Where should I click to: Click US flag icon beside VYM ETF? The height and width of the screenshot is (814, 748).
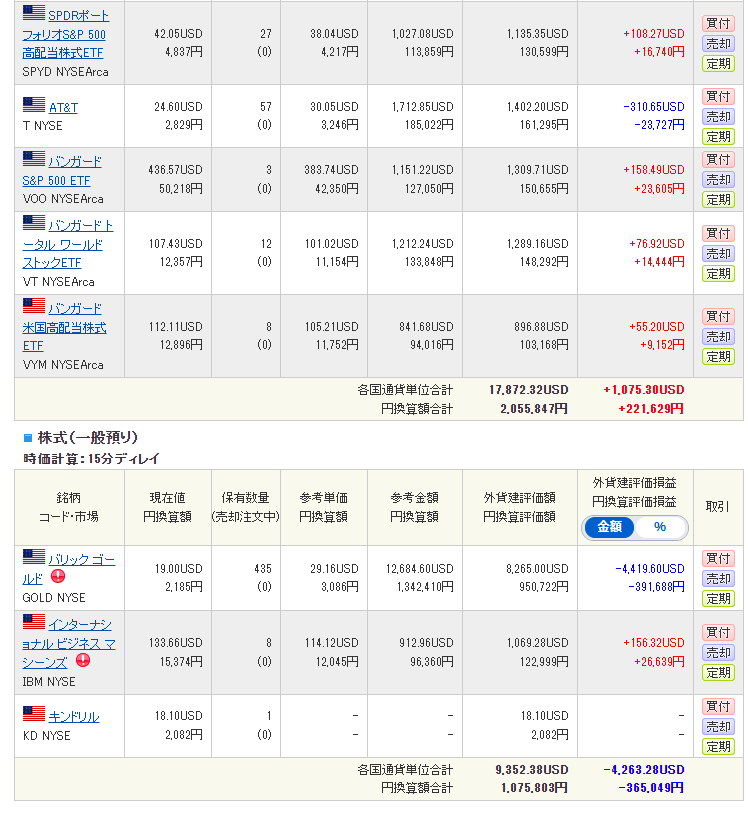click(34, 305)
